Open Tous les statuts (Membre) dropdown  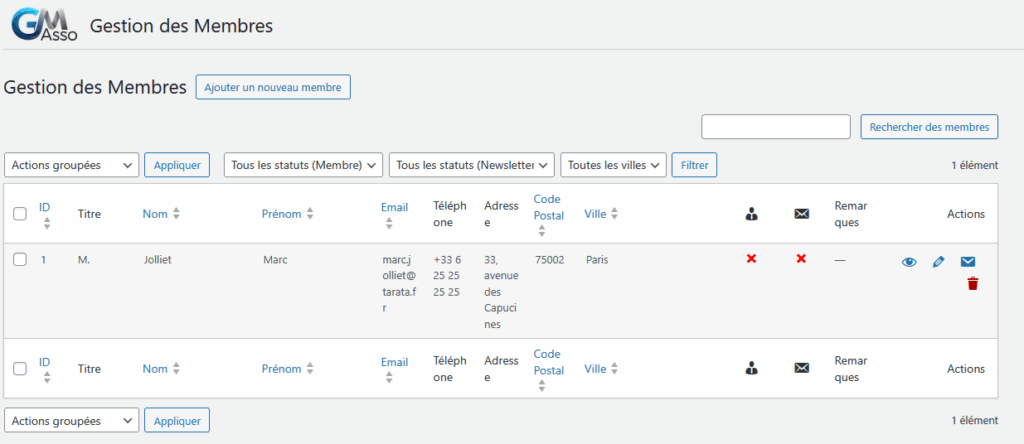[x=303, y=165]
